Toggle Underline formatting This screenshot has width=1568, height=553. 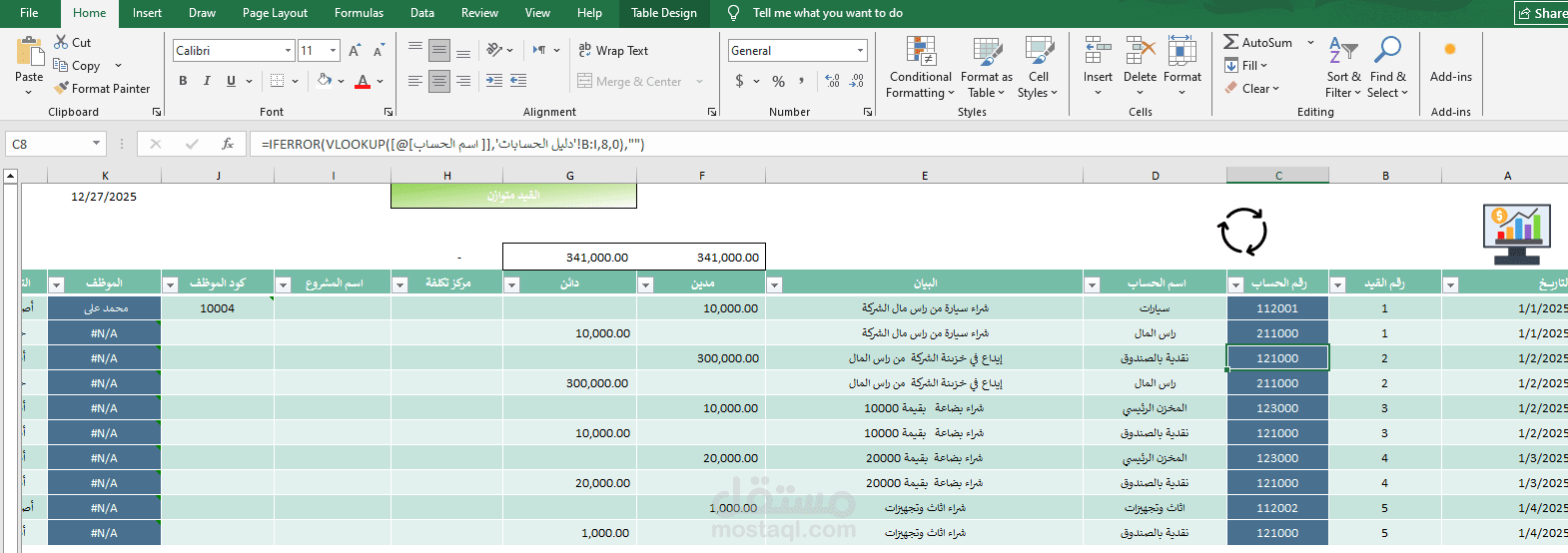[x=231, y=81]
